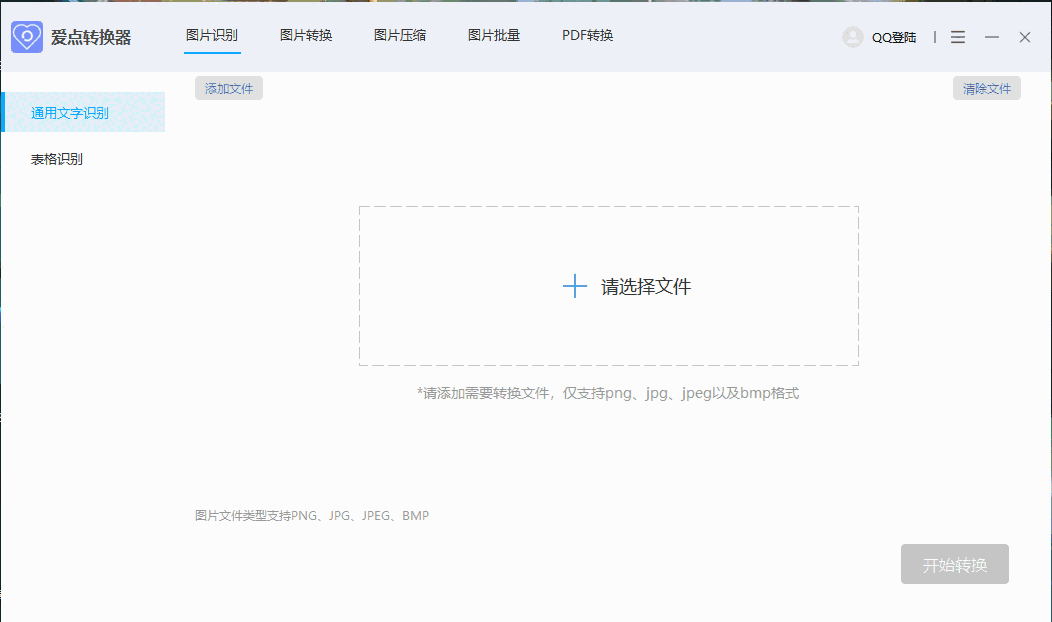Click the 开始转换 button
Image resolution: width=1052 pixels, height=622 pixels.
(x=954, y=565)
